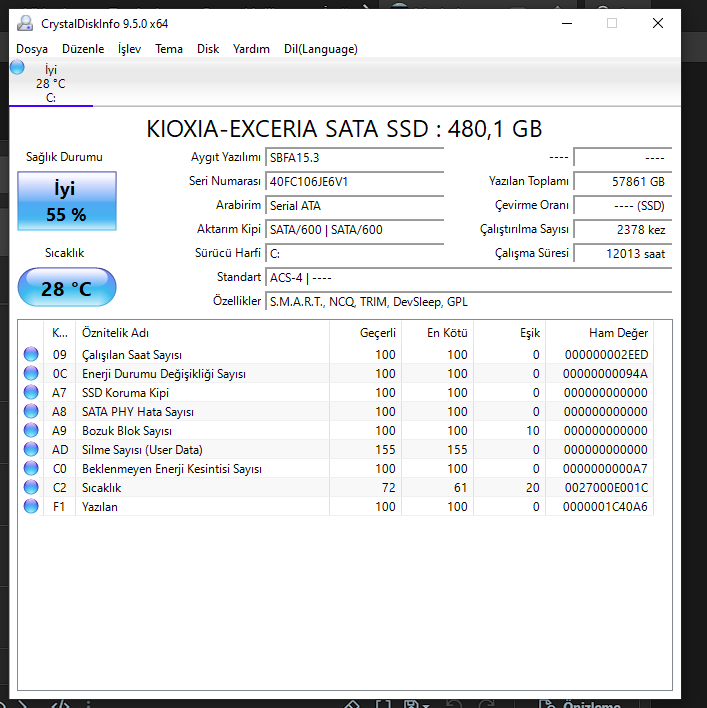Viewport: 707px width, 708px height.
Task: Select the Çalışılan Saat Sayısı row
Action: click(x=336, y=354)
